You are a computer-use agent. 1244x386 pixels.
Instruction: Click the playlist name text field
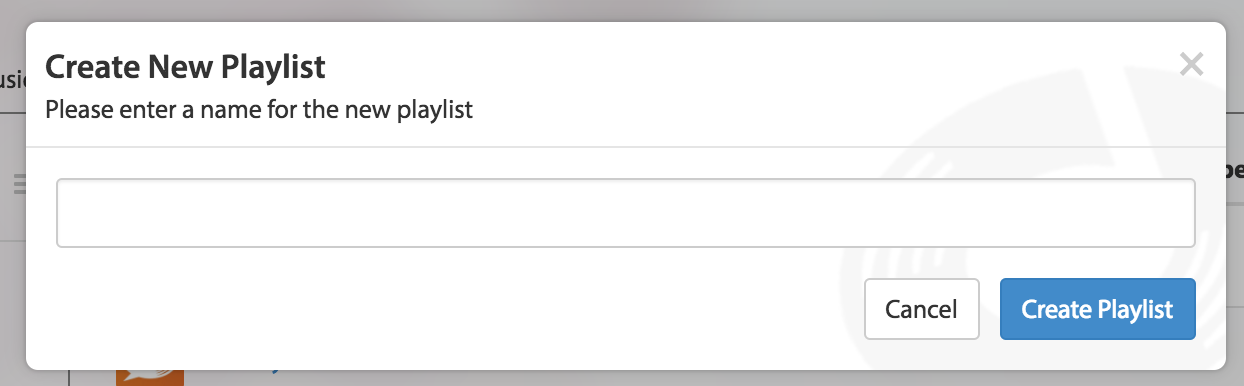[626, 213]
